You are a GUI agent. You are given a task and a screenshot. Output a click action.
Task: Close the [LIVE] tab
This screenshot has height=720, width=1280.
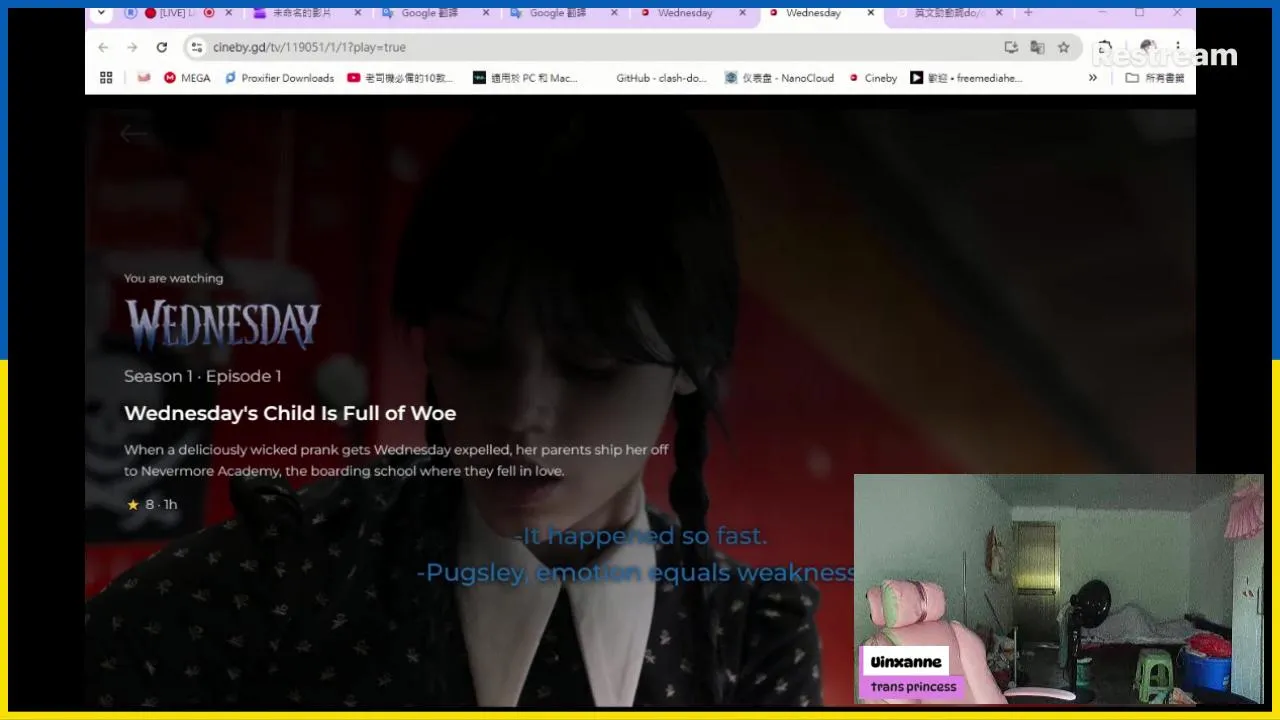pyautogui.click(x=229, y=13)
